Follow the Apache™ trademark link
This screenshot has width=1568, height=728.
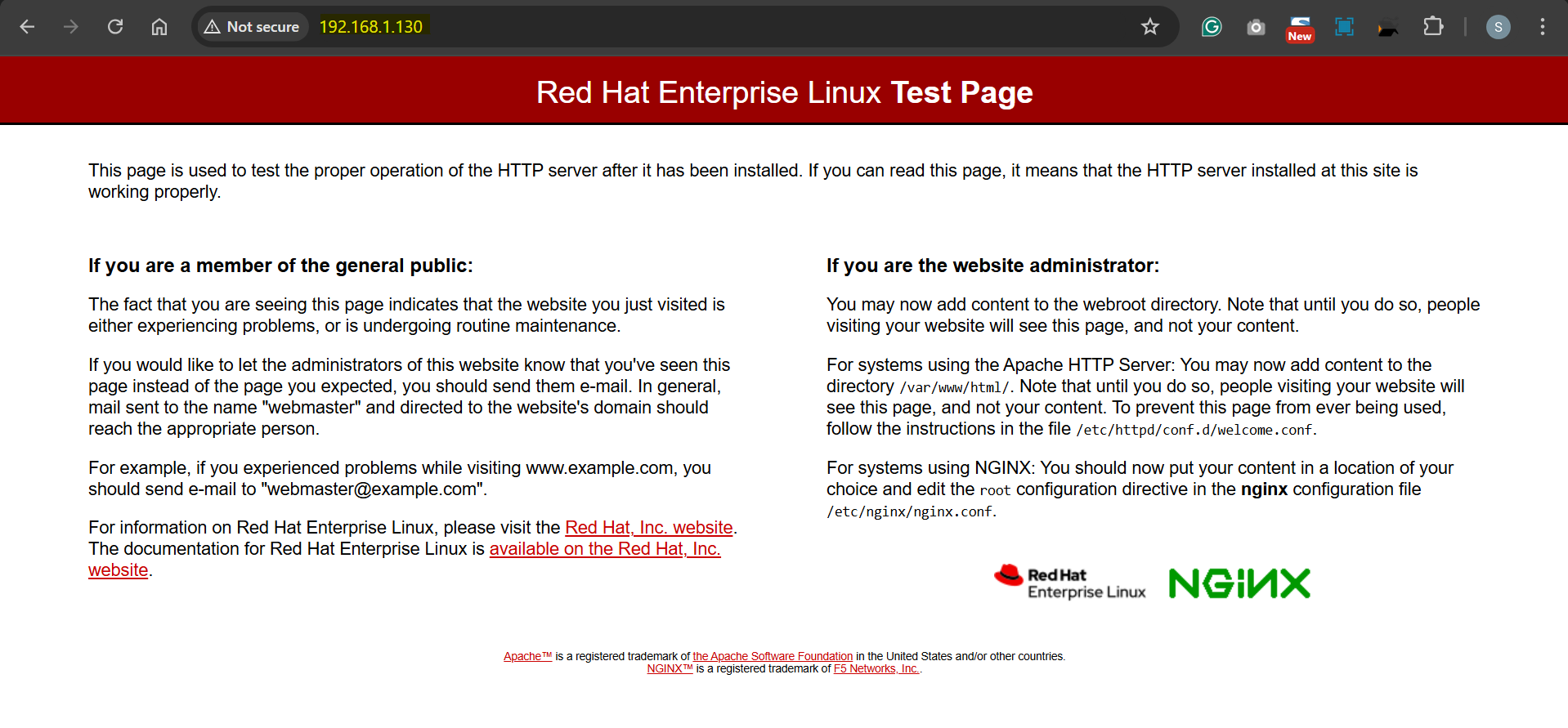pyautogui.click(x=528, y=656)
